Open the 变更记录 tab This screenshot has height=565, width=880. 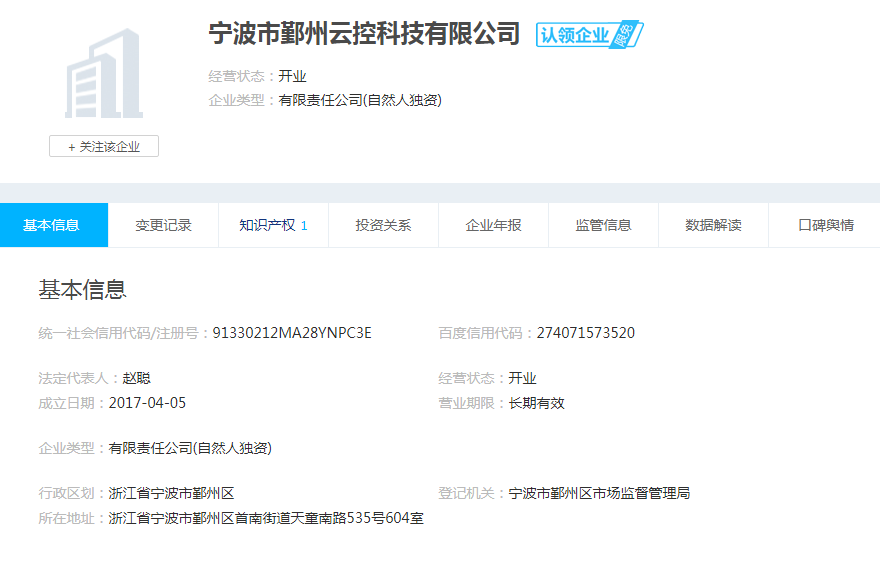163,225
